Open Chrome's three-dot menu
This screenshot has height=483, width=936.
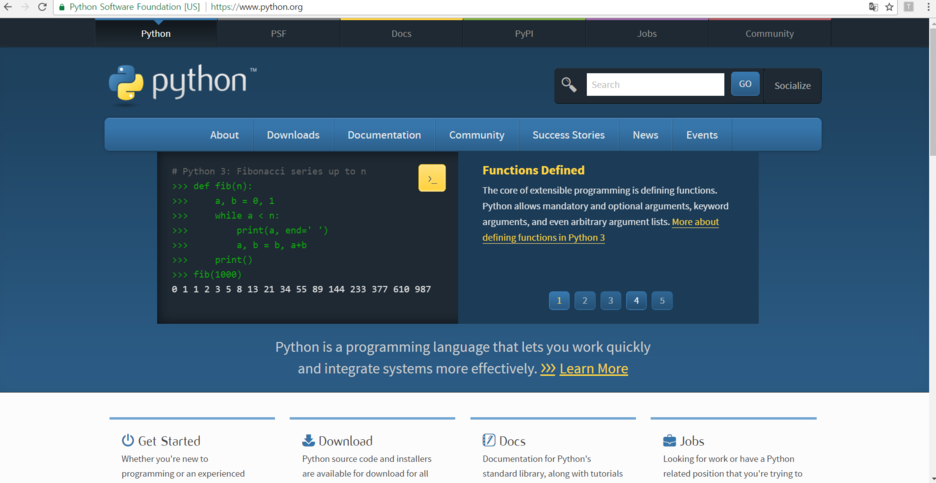929,7
